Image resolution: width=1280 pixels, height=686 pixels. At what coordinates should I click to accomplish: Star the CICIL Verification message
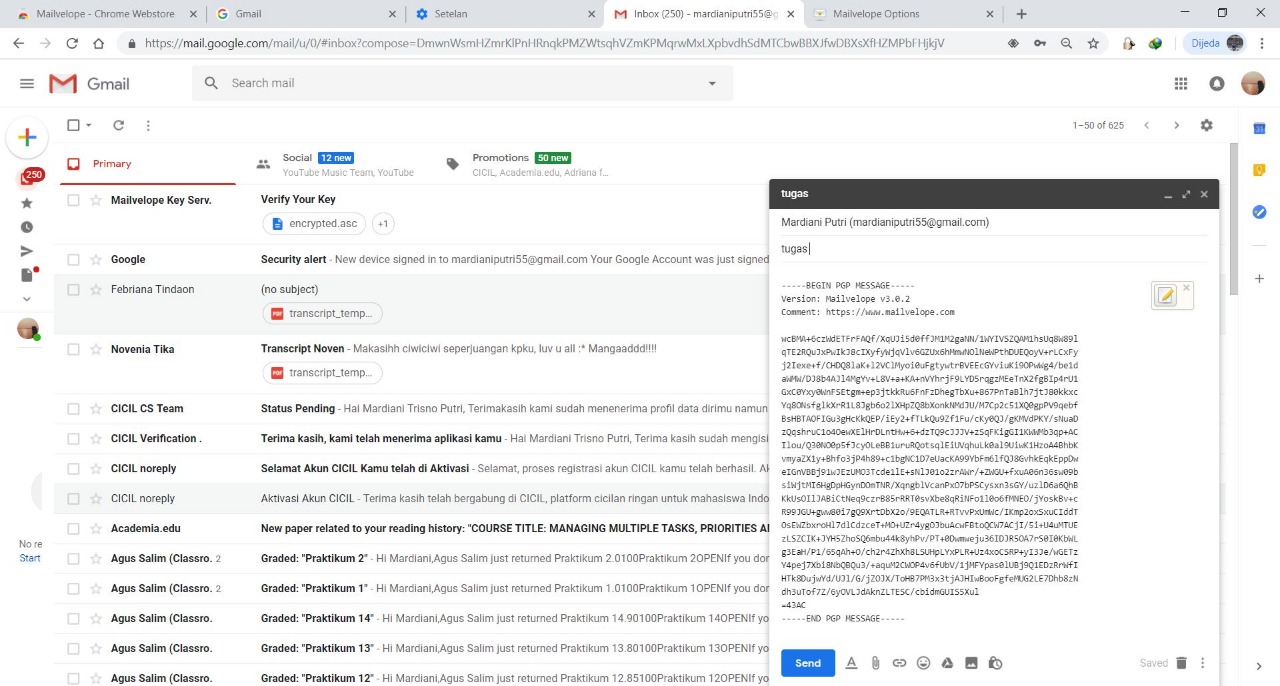click(x=96, y=438)
